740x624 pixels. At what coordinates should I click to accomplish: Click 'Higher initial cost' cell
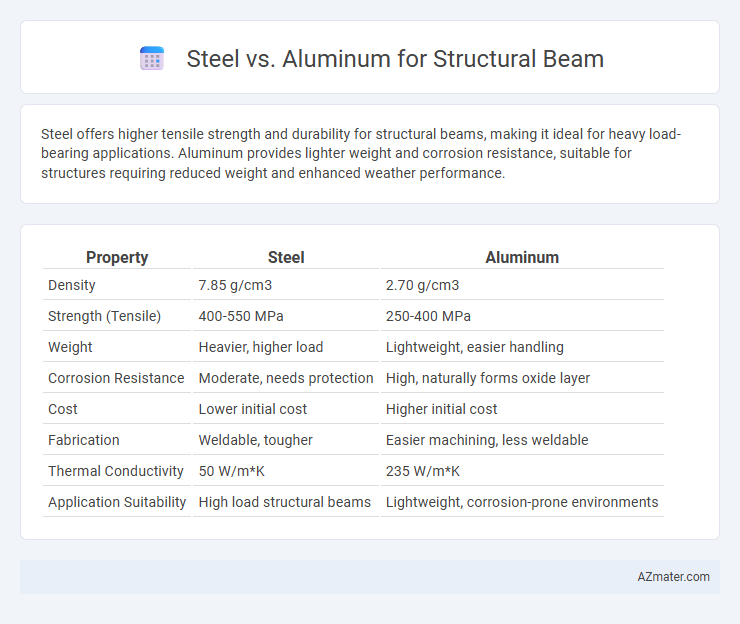[441, 409]
